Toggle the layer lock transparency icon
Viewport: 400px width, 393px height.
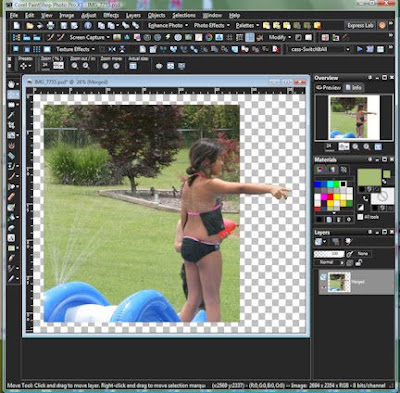click(x=359, y=263)
